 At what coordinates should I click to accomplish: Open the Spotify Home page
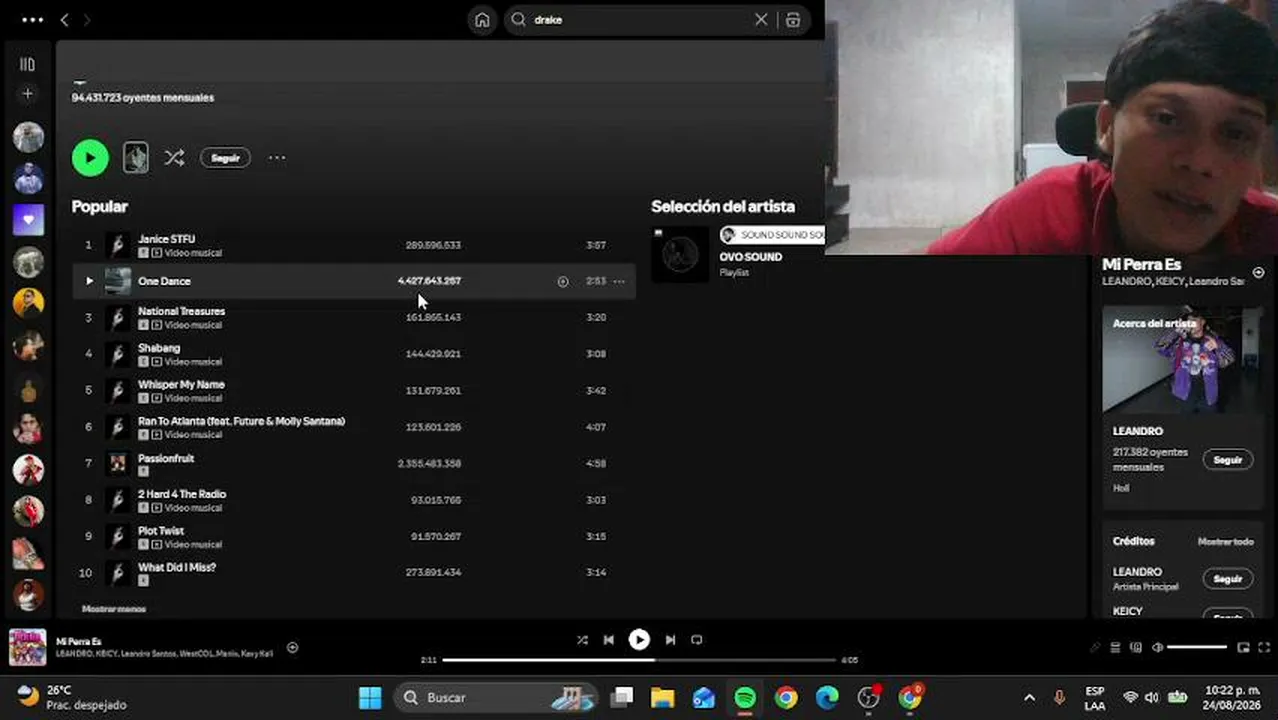tap(482, 20)
